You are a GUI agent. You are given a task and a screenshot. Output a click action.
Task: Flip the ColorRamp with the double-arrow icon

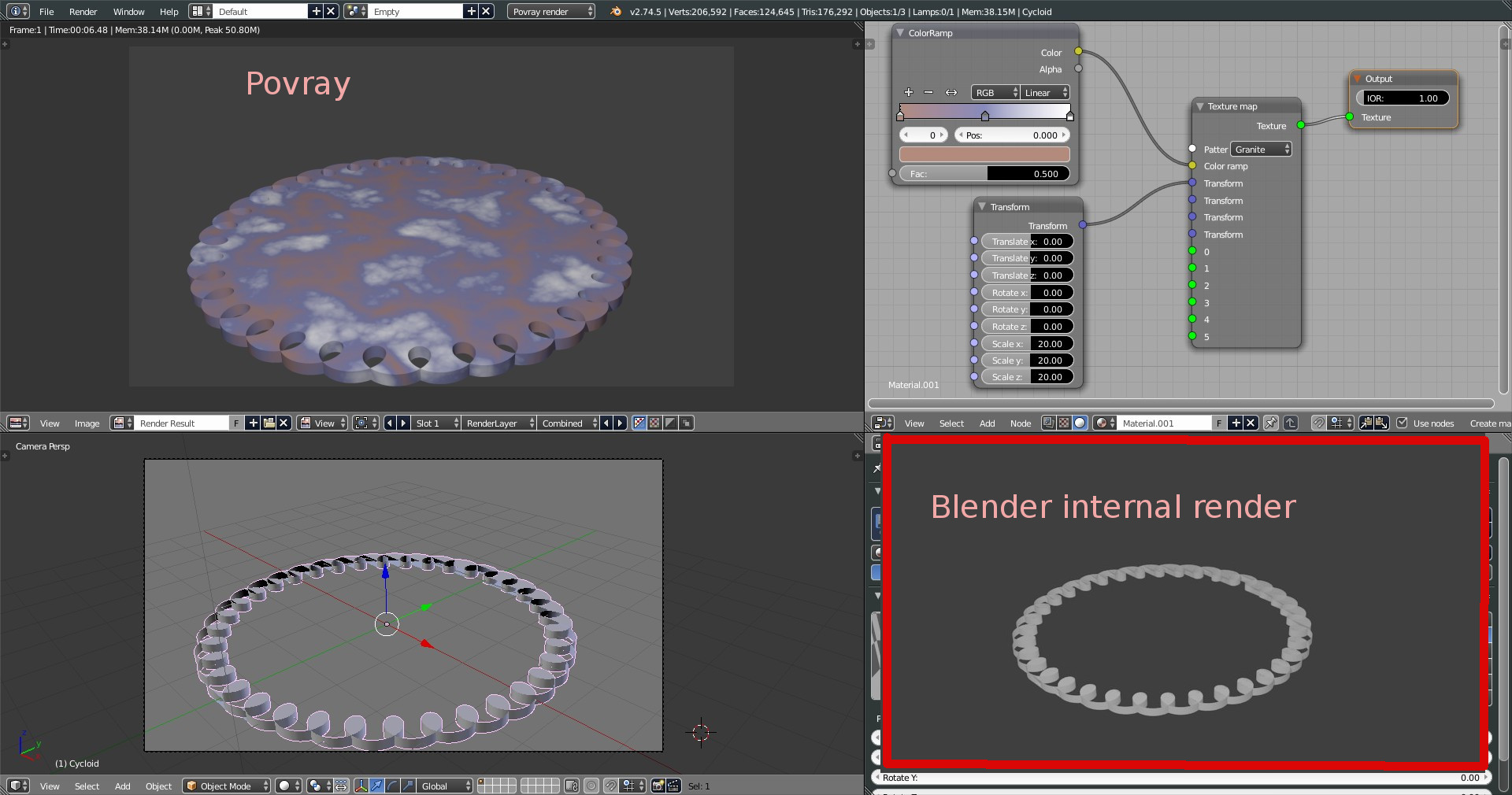pyautogui.click(x=951, y=92)
